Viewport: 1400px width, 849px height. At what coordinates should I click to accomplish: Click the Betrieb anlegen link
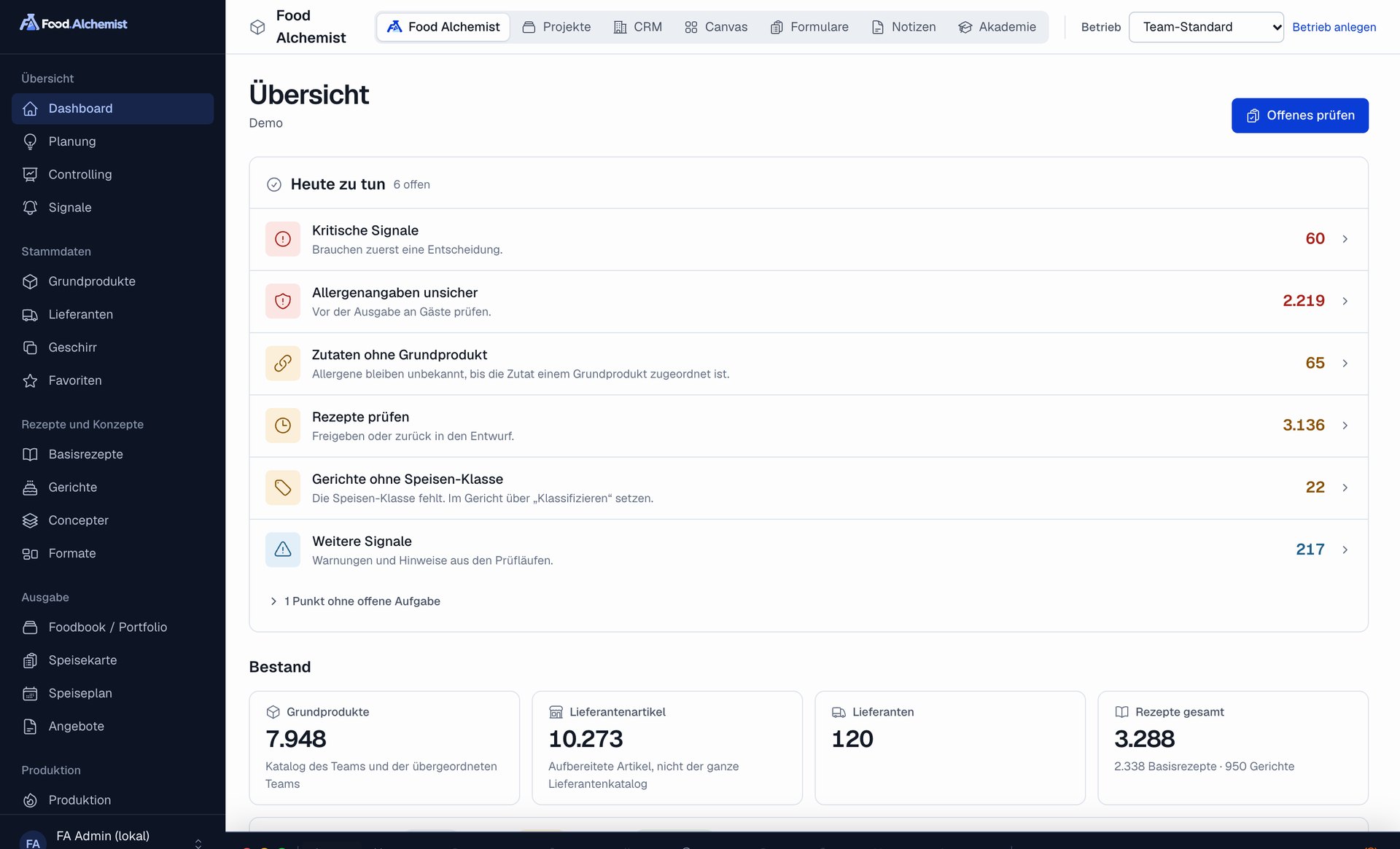point(1334,27)
